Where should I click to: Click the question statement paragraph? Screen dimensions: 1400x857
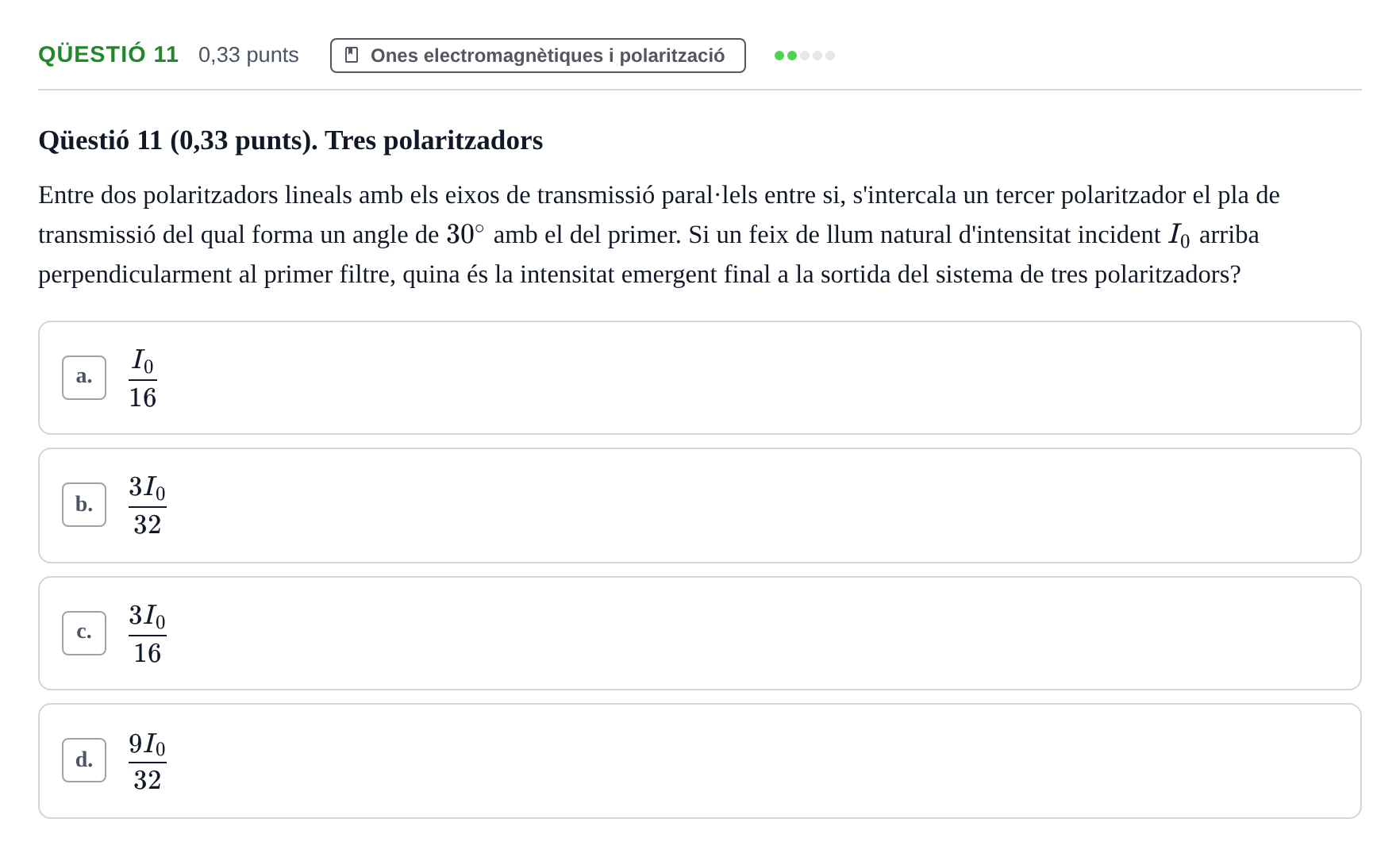point(659,235)
